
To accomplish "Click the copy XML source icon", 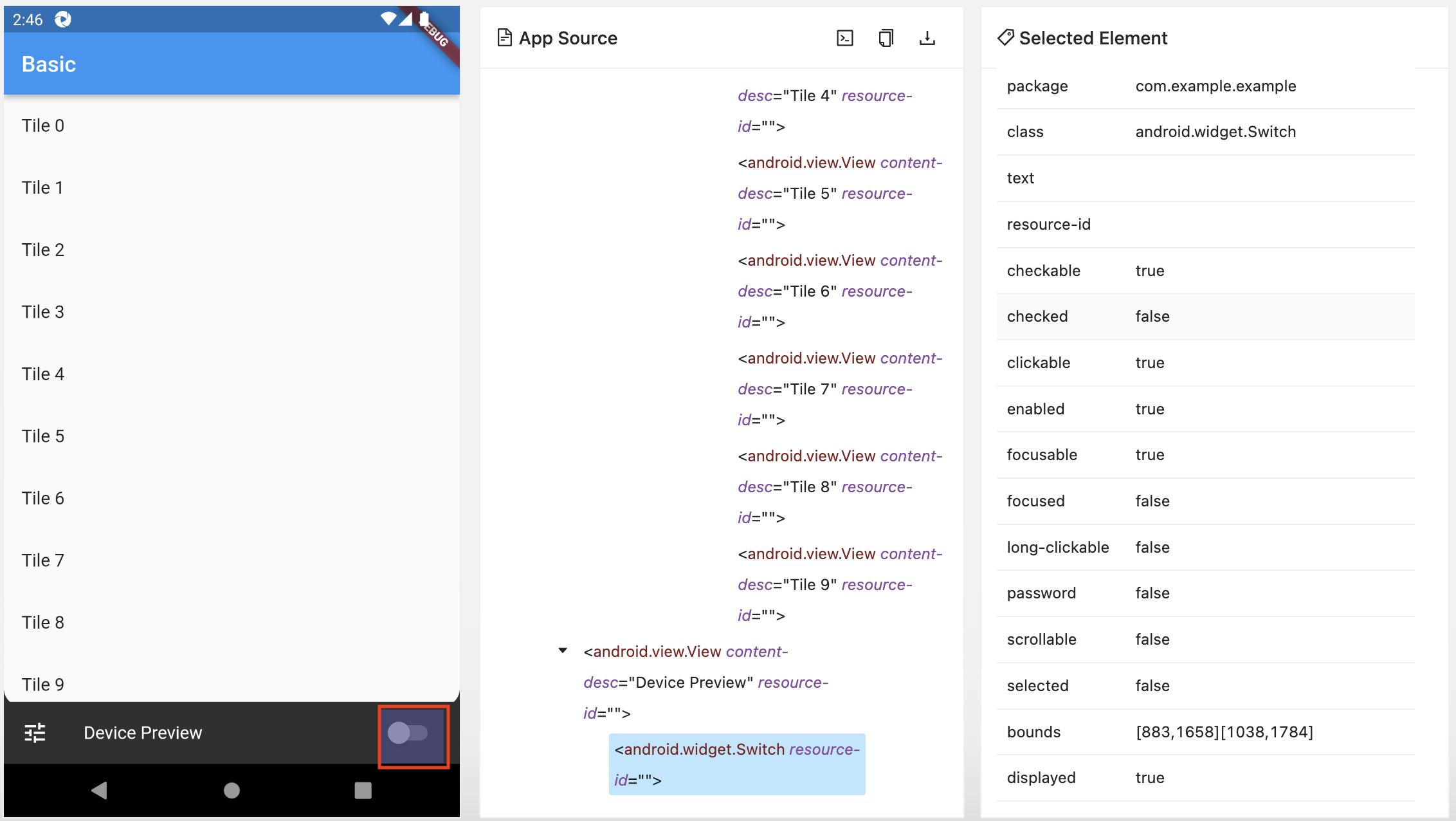I will [886, 39].
